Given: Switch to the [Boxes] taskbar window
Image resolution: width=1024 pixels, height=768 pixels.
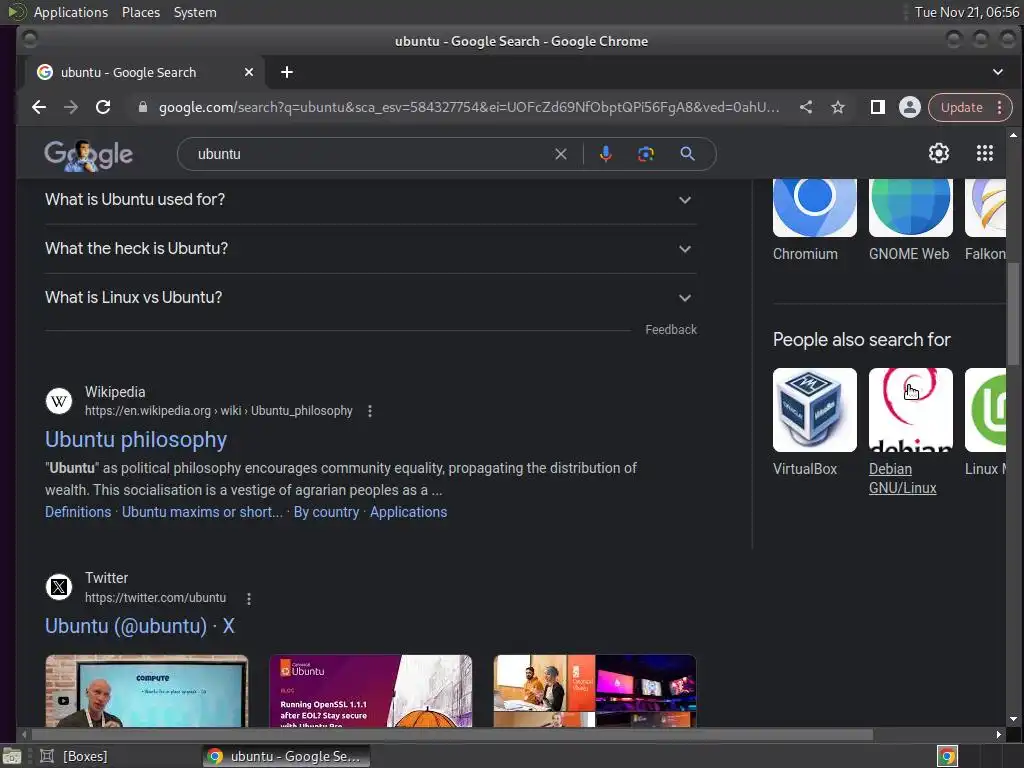Looking at the screenshot, I should [73, 756].
